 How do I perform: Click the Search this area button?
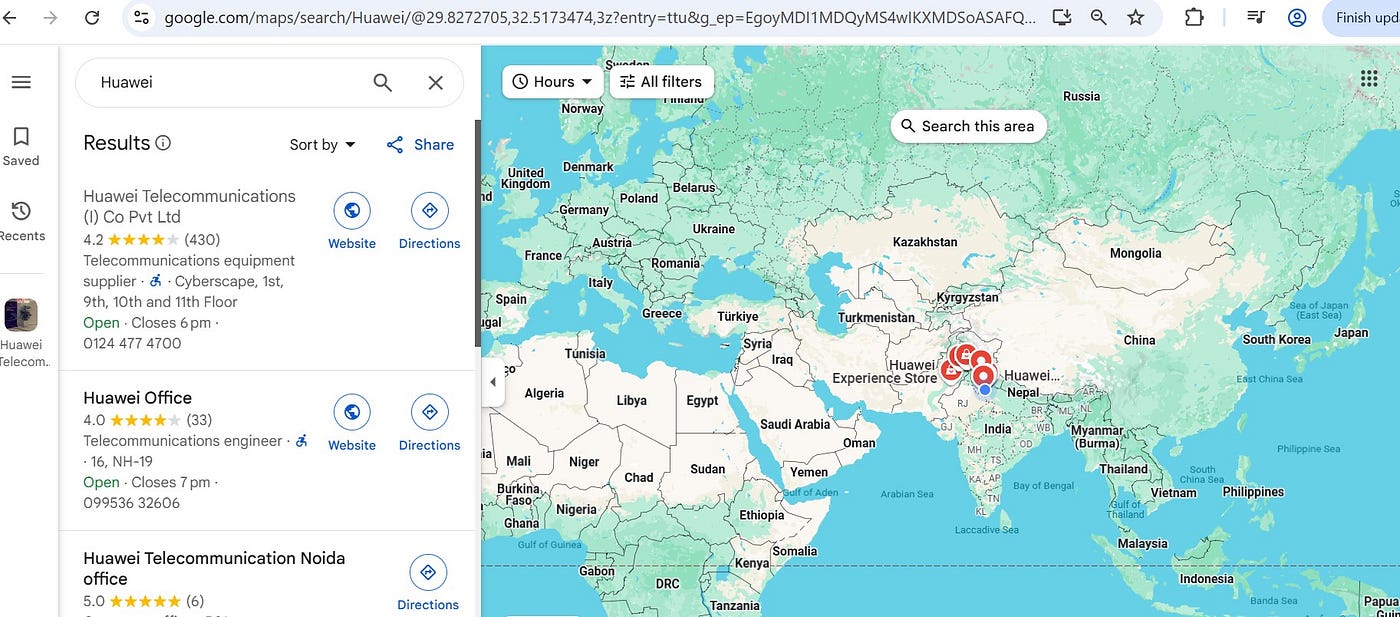967,126
